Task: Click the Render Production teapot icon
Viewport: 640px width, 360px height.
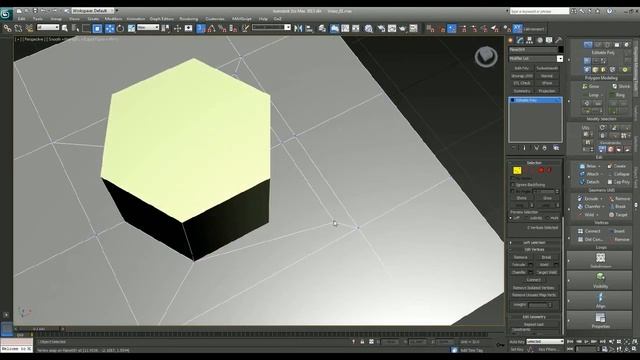Action: [x=402, y=28]
